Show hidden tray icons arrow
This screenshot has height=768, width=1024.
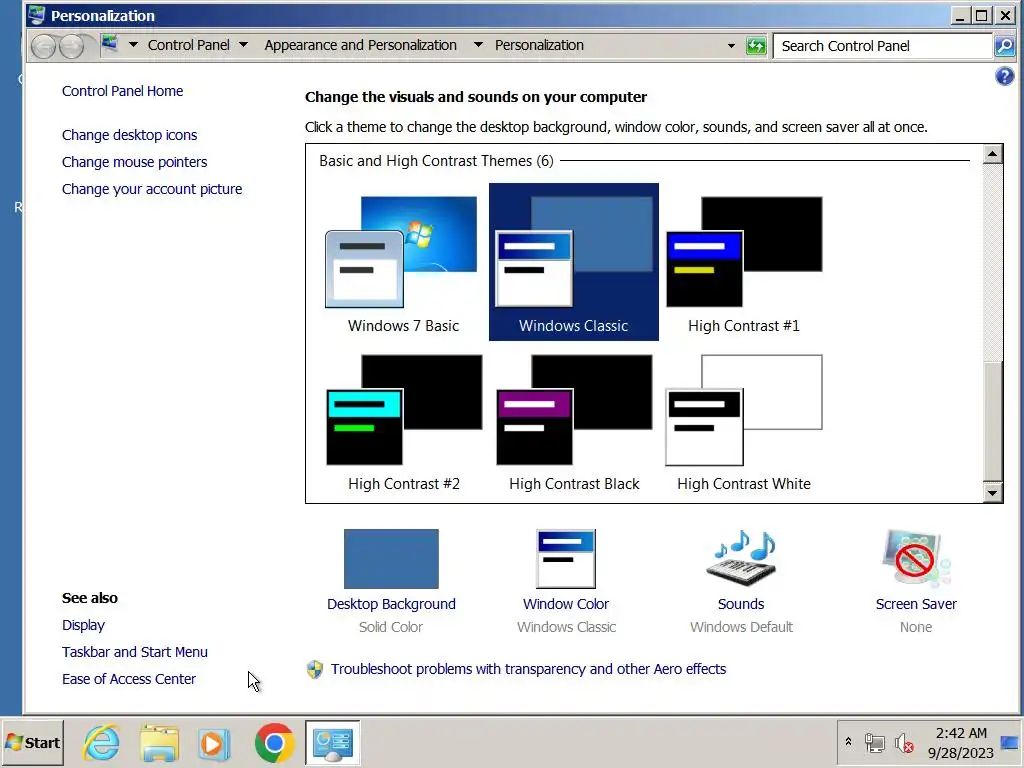click(848, 742)
